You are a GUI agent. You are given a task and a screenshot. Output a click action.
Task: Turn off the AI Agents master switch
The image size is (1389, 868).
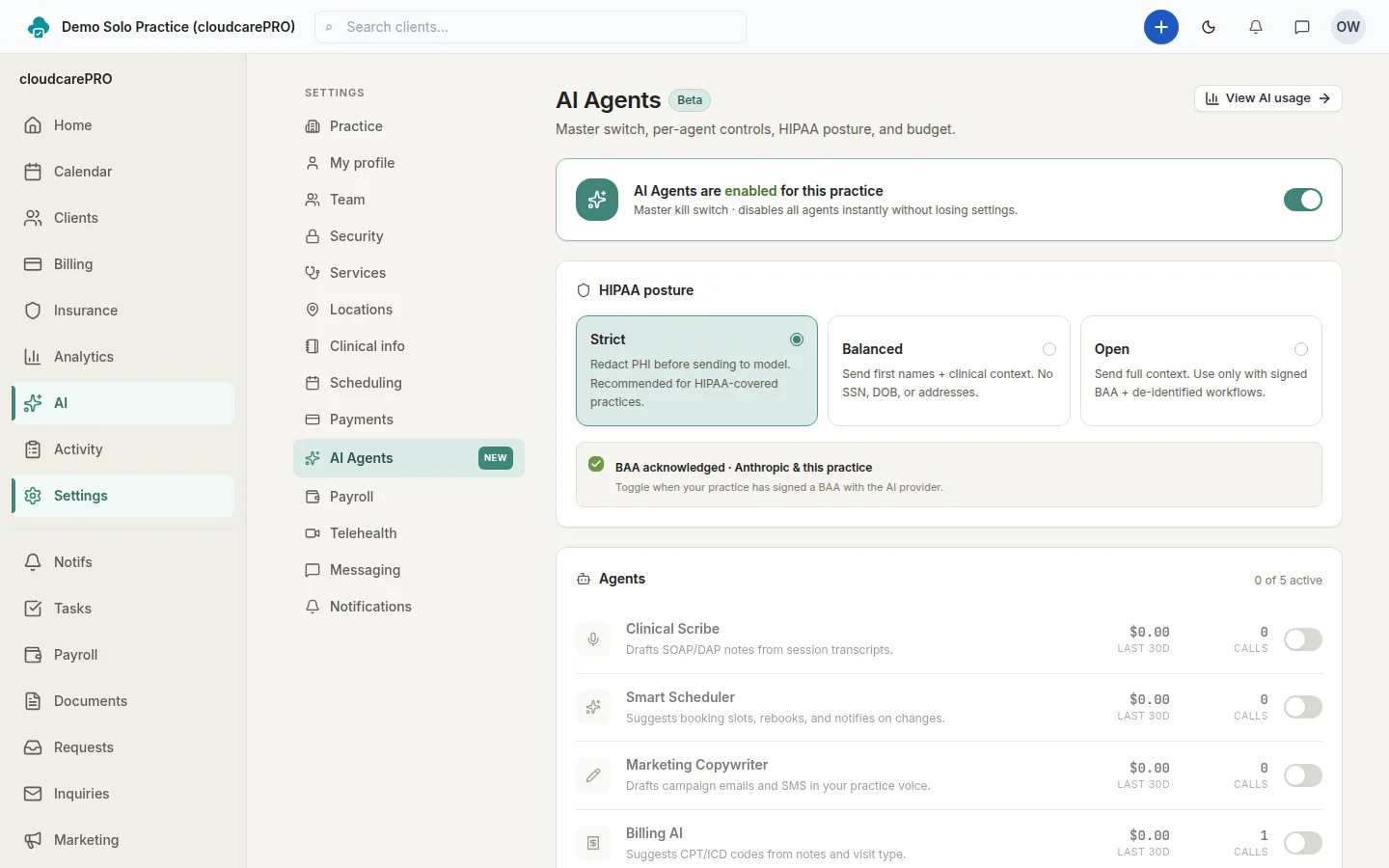pos(1303,200)
